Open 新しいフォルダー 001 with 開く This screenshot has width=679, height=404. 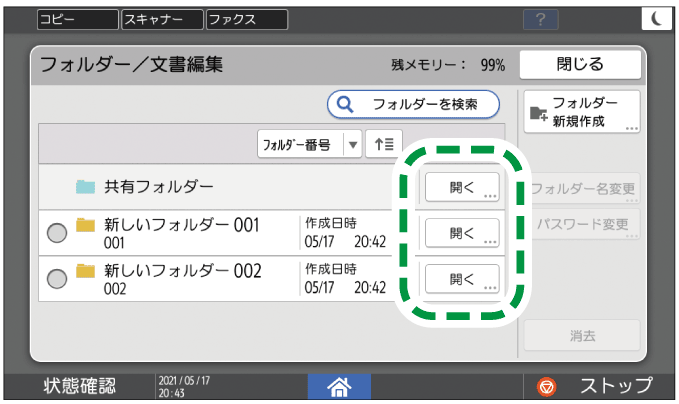point(462,233)
